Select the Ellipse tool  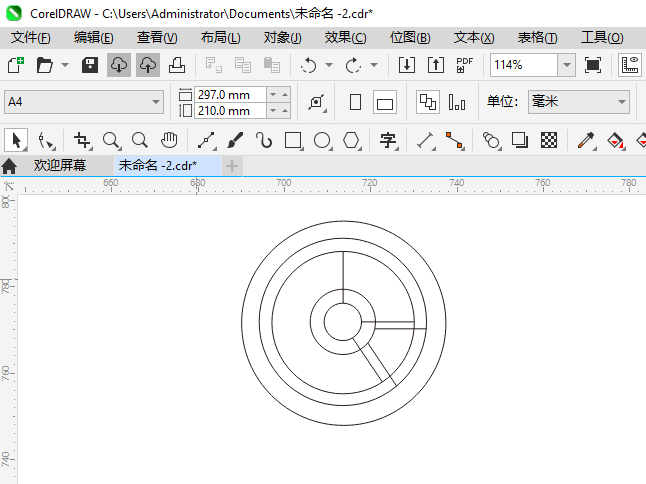pyautogui.click(x=323, y=140)
